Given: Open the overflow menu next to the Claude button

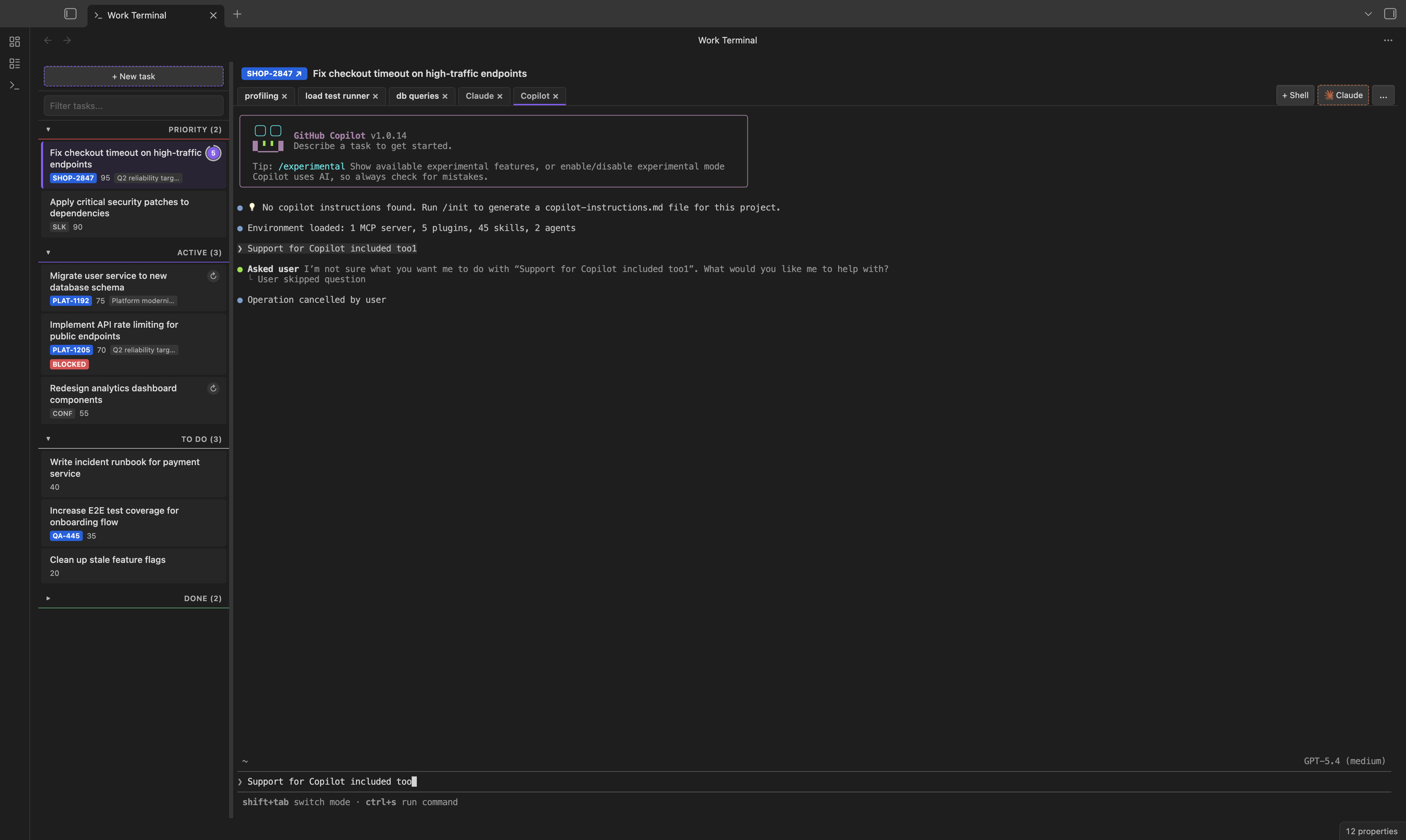Looking at the screenshot, I should pyautogui.click(x=1383, y=95).
